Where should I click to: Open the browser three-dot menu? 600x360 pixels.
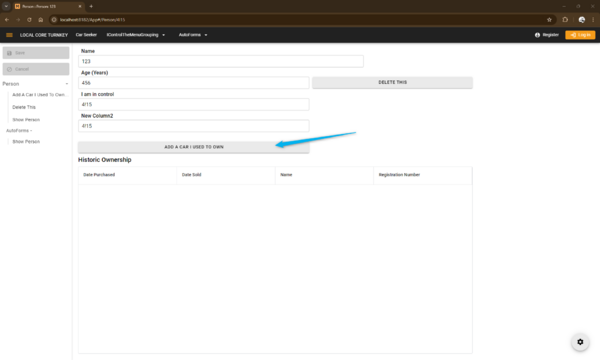pyautogui.click(x=593, y=20)
